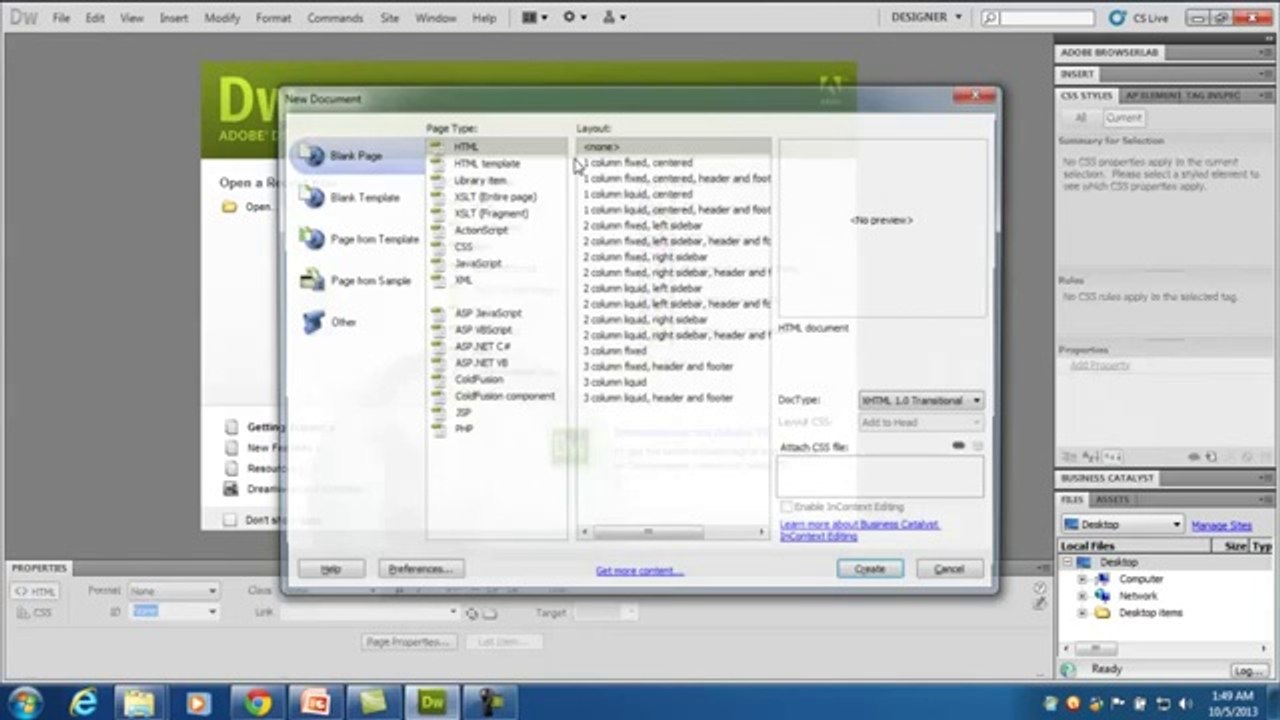
Task: Open the DocType dropdown
Action: pos(921,400)
